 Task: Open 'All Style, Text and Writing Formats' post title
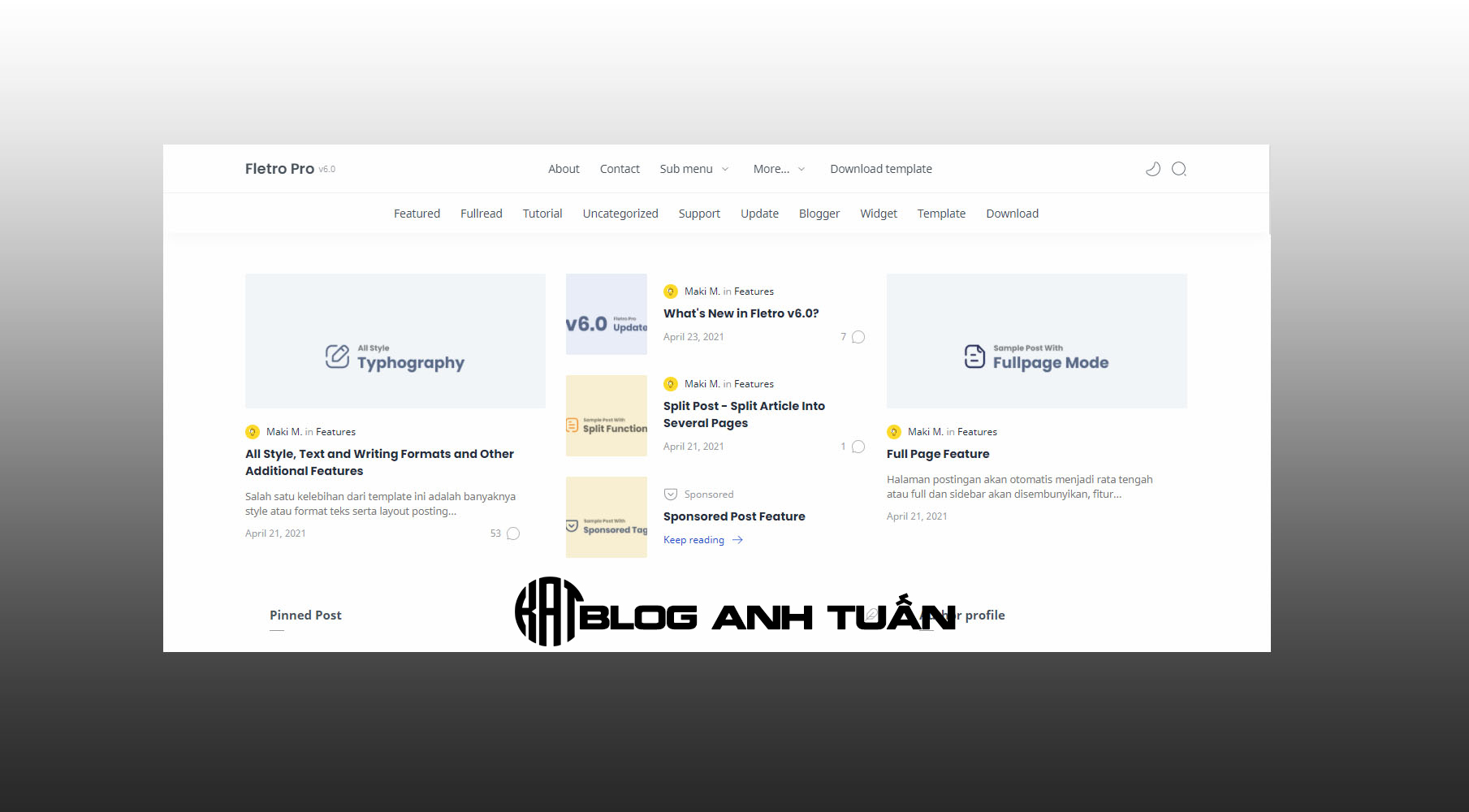coord(379,462)
